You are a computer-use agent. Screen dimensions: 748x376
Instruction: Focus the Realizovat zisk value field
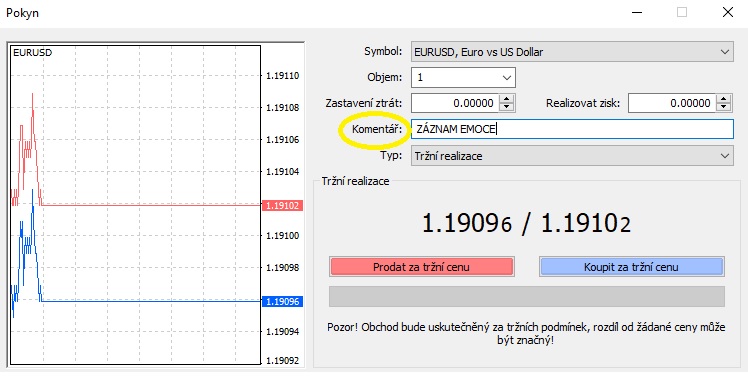pyautogui.click(x=672, y=103)
